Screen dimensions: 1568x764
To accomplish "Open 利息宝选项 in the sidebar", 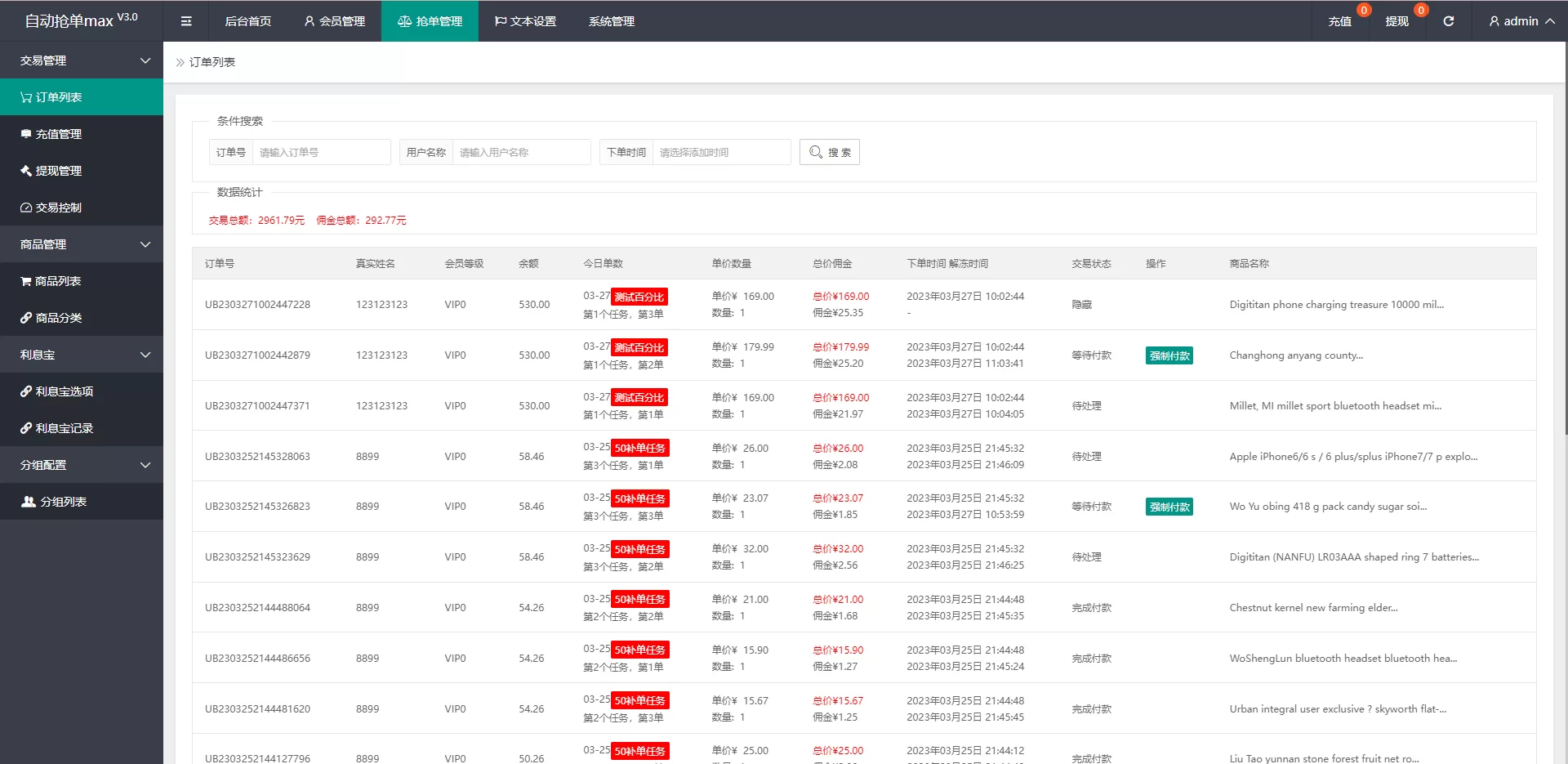I will click(x=64, y=391).
